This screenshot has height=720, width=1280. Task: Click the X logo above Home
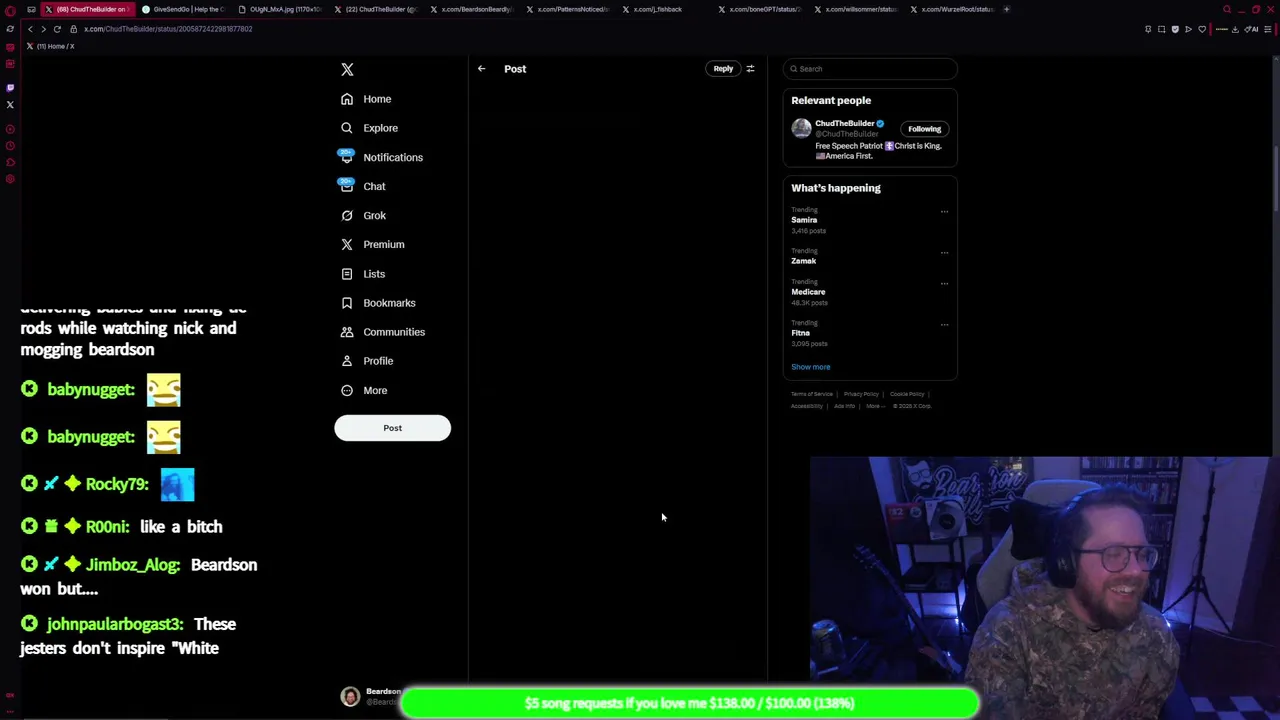[x=347, y=69]
